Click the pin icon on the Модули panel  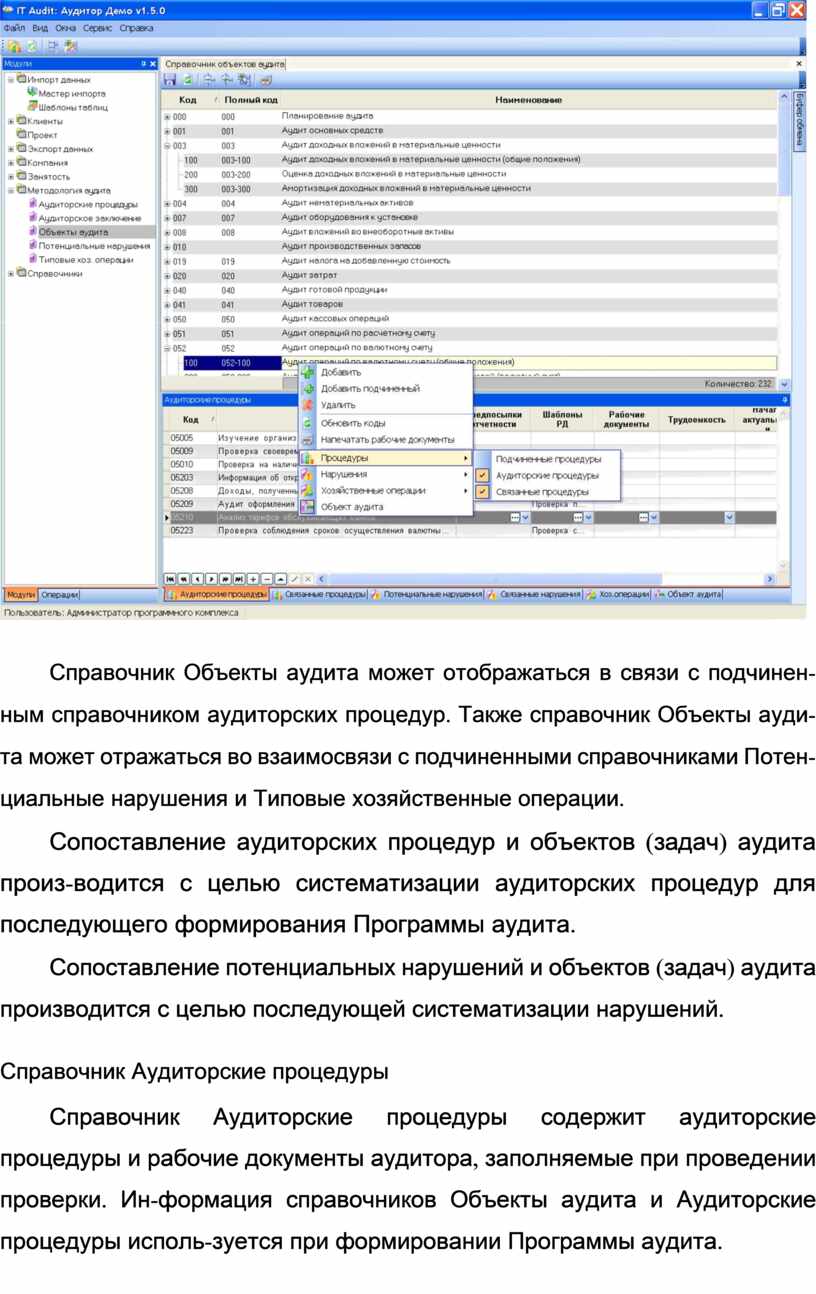coord(143,63)
